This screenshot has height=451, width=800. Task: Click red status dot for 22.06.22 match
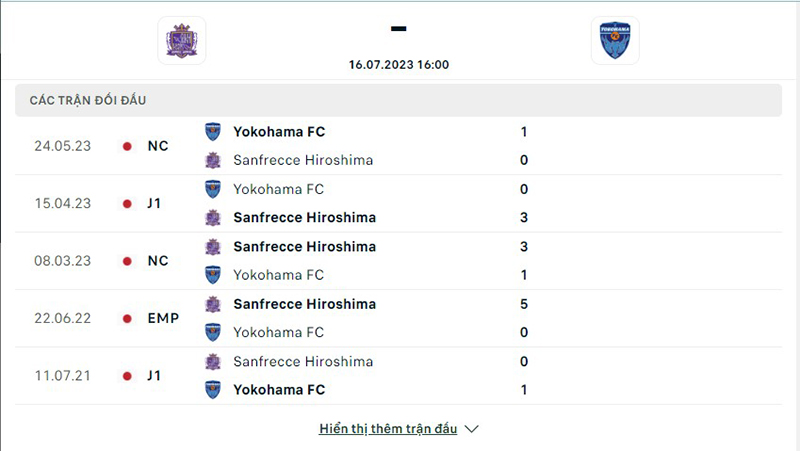(x=127, y=319)
